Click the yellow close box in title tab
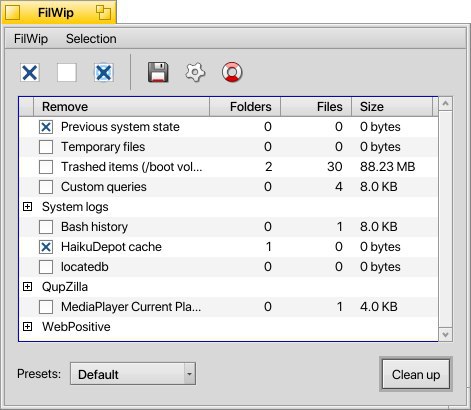The image size is (471, 410). click(x=13, y=13)
